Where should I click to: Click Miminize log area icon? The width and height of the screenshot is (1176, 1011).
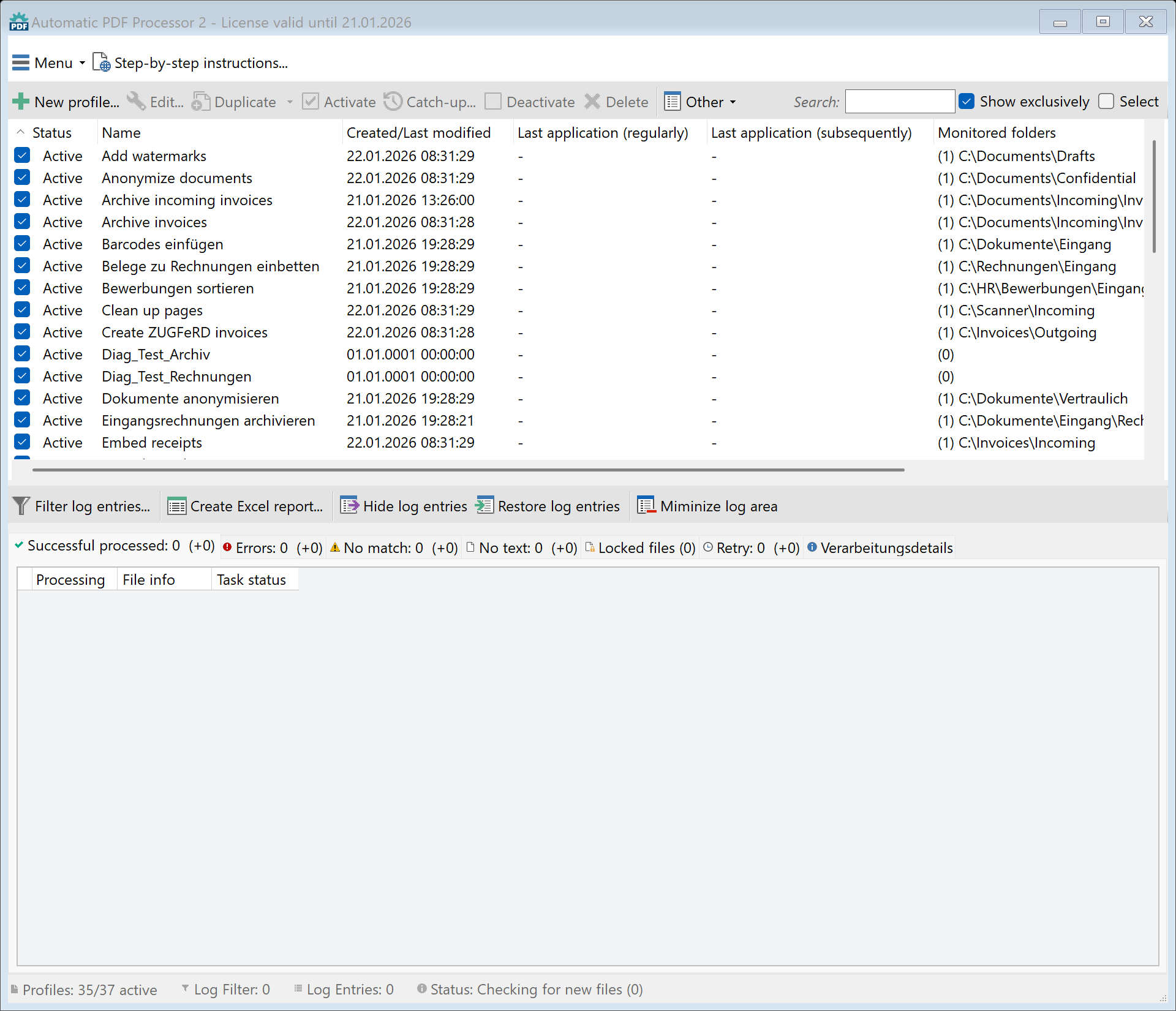tap(646, 506)
